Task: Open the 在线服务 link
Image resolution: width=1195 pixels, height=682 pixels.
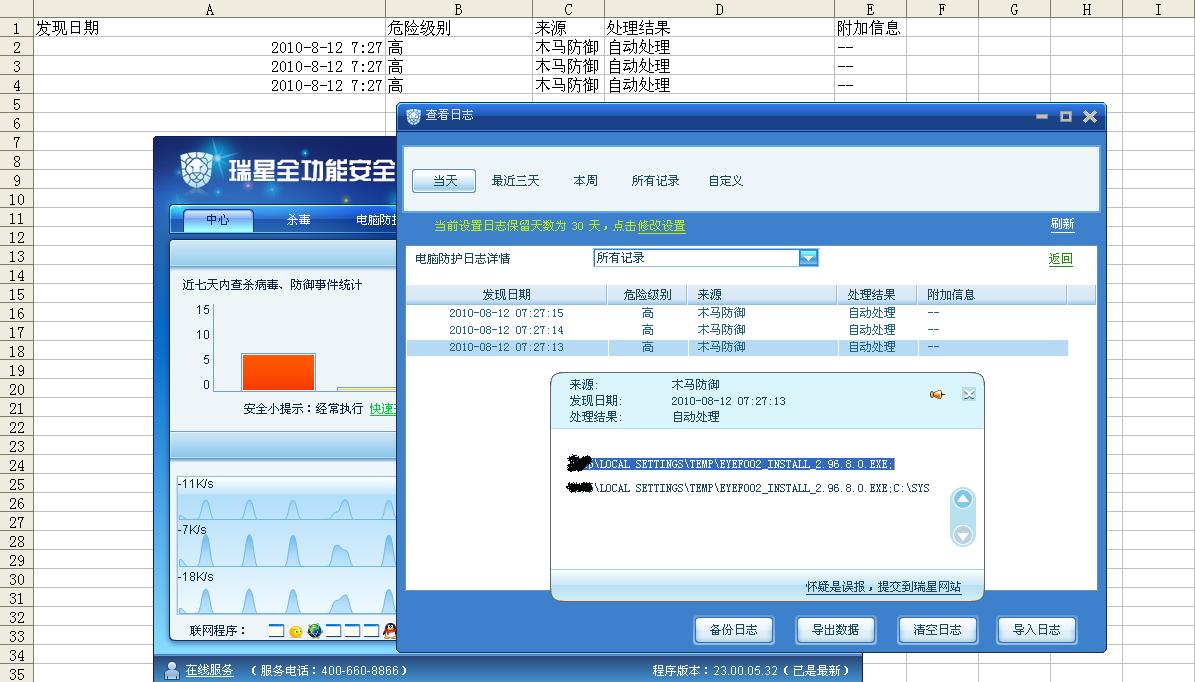Action: 210,670
